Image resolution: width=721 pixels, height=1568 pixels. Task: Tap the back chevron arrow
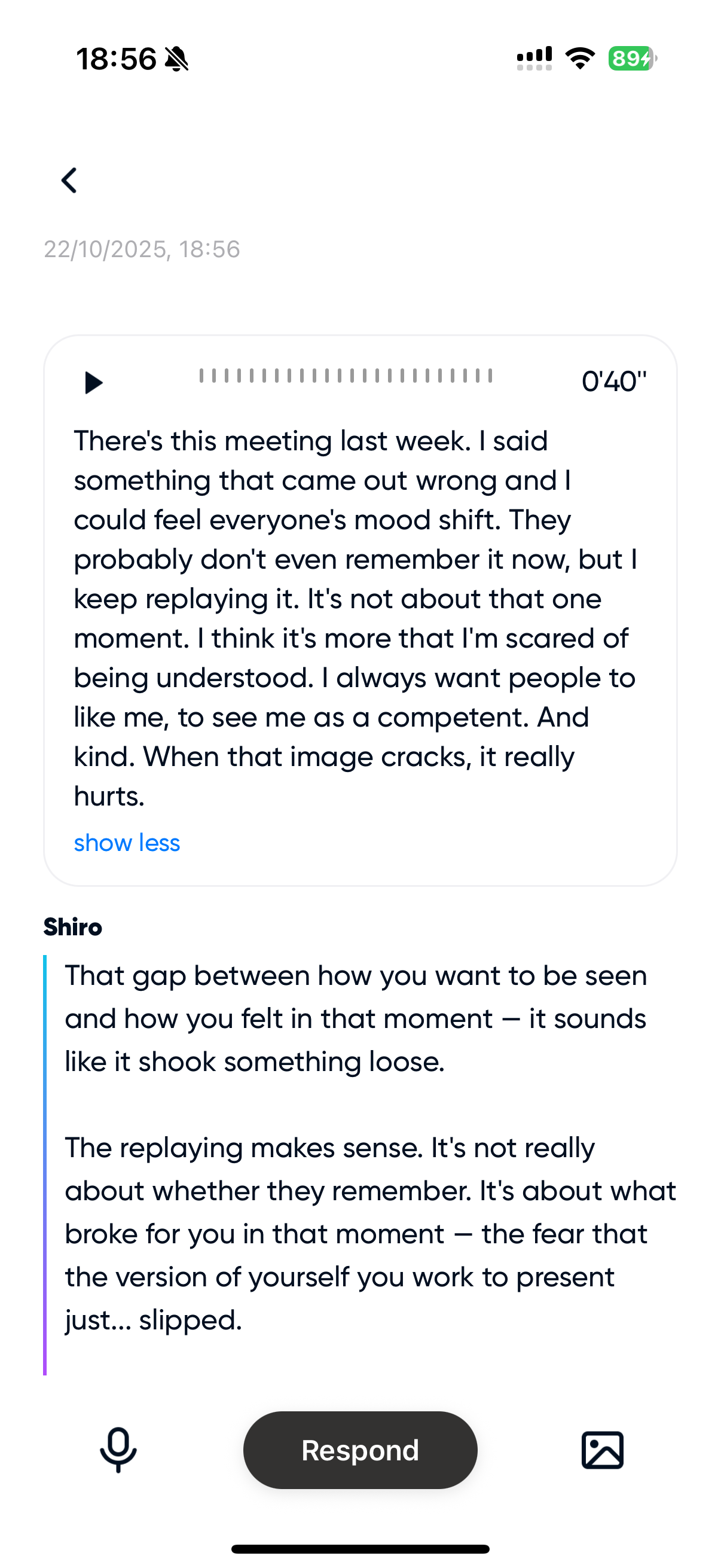(69, 181)
